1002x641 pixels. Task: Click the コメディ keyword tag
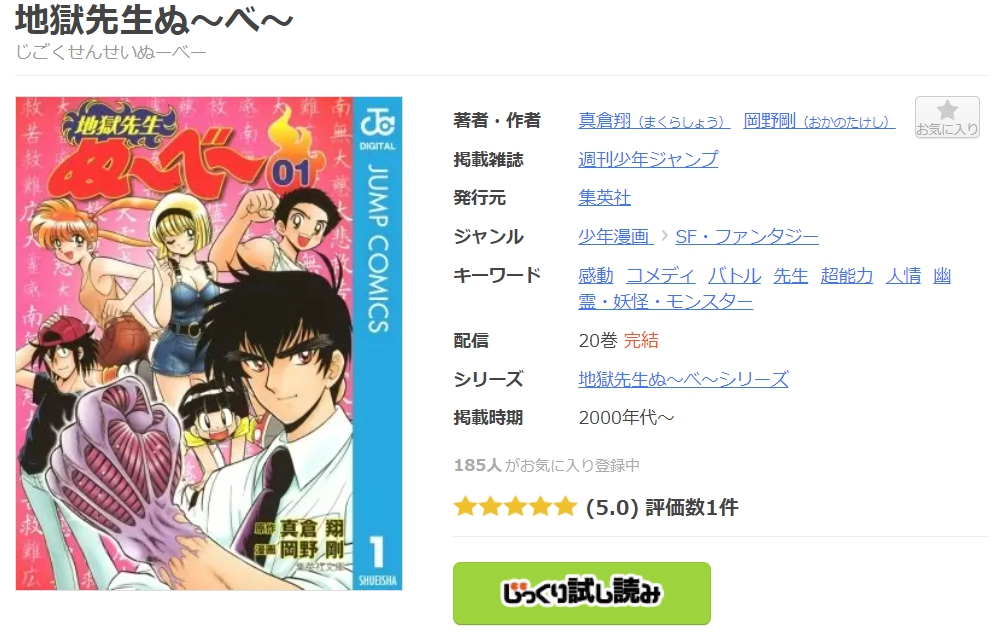click(660, 275)
